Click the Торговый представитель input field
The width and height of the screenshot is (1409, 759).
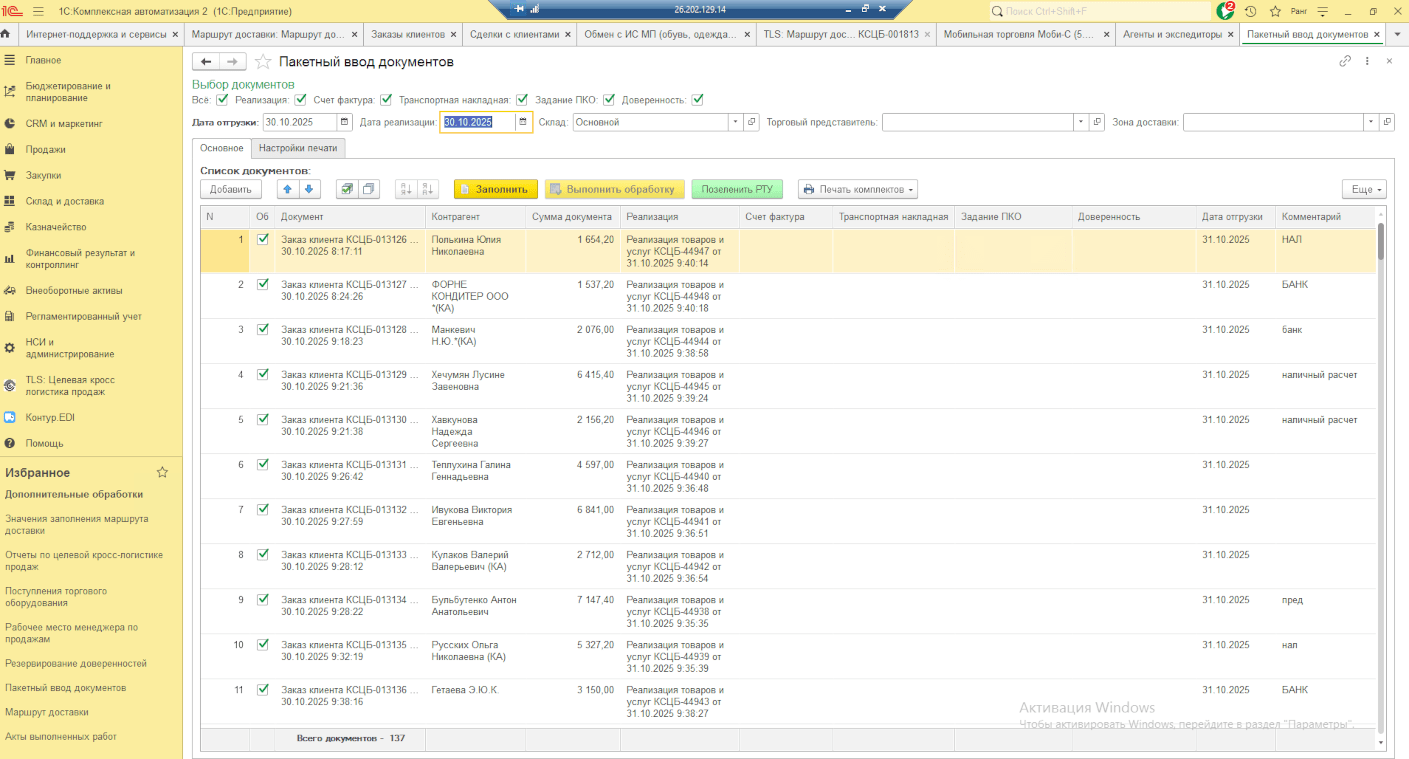pos(977,122)
